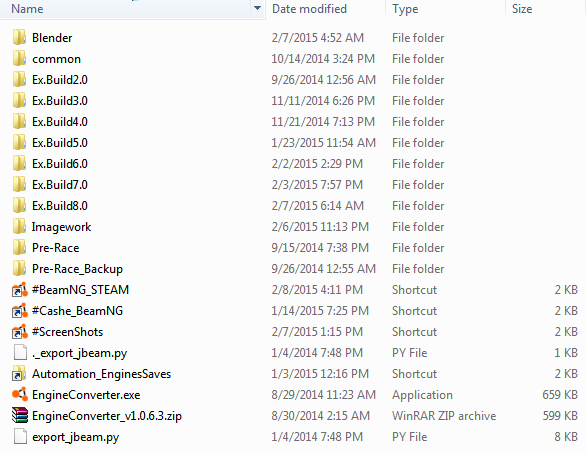Click the date 8/29/2014 11:23 AM
This screenshot has height=452, width=586.
323,395
